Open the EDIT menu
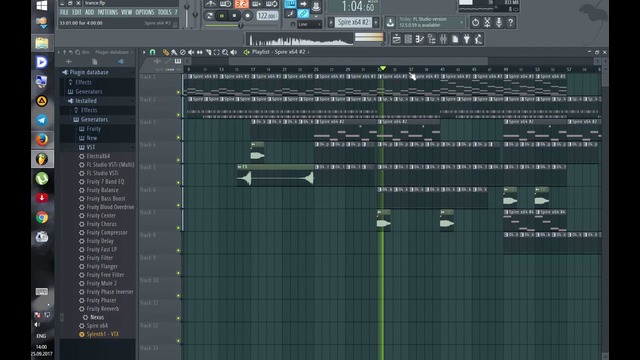The width and height of the screenshot is (640, 360). pyautogui.click(x=77, y=12)
